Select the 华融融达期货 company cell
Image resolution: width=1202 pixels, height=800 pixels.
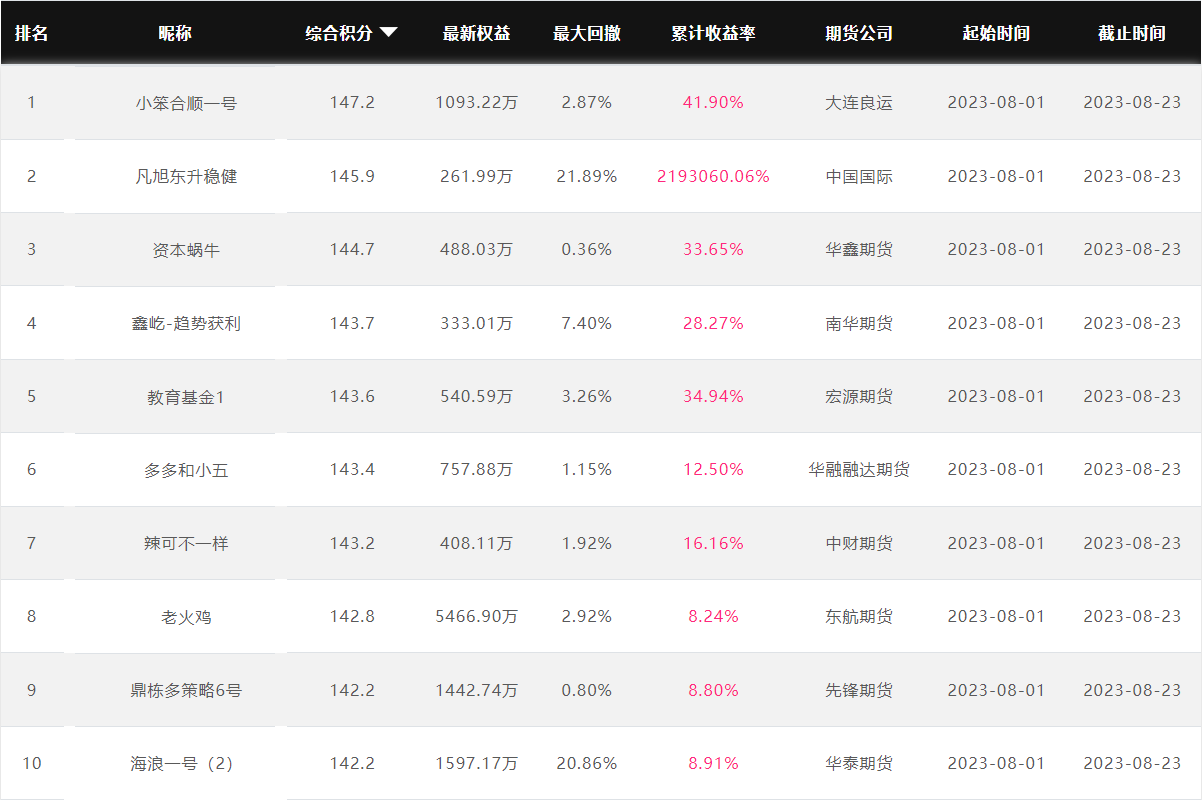[859, 469]
